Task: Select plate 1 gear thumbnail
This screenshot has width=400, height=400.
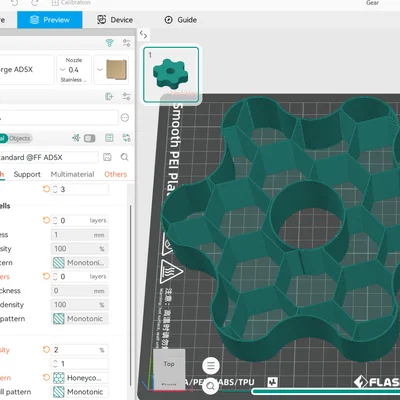Action: pos(171,74)
